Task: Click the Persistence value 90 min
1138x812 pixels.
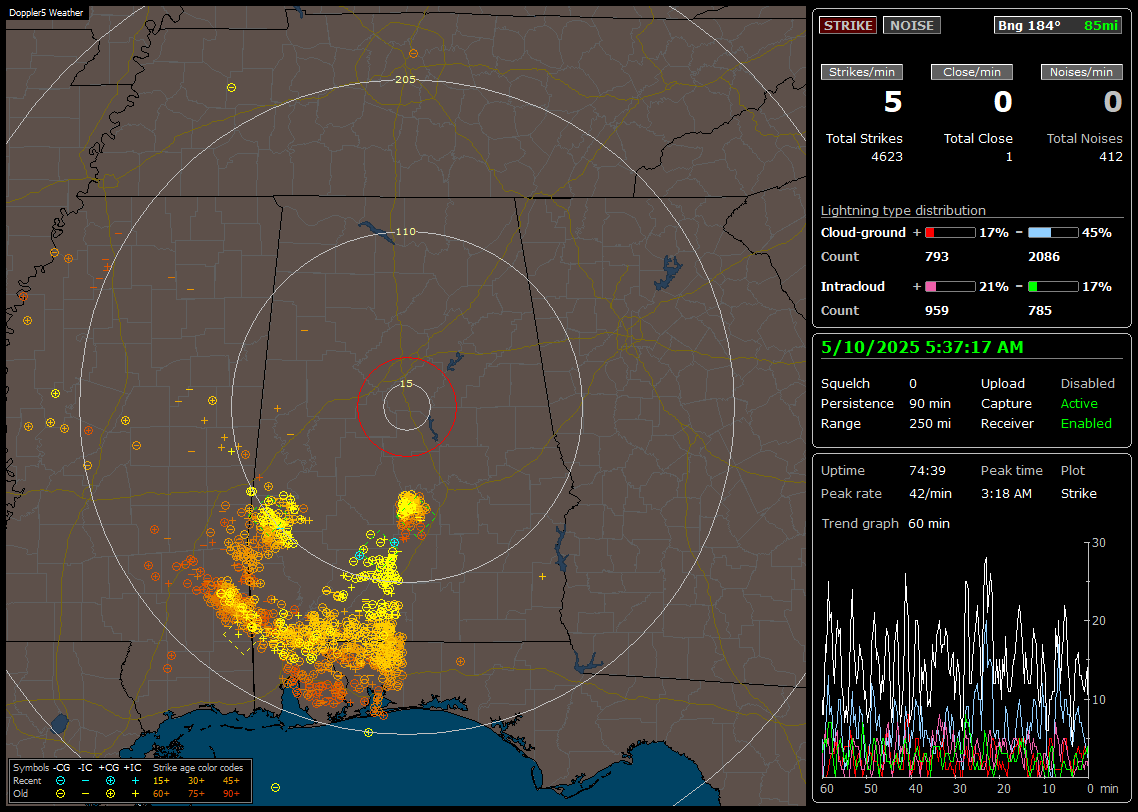Action: [930, 403]
